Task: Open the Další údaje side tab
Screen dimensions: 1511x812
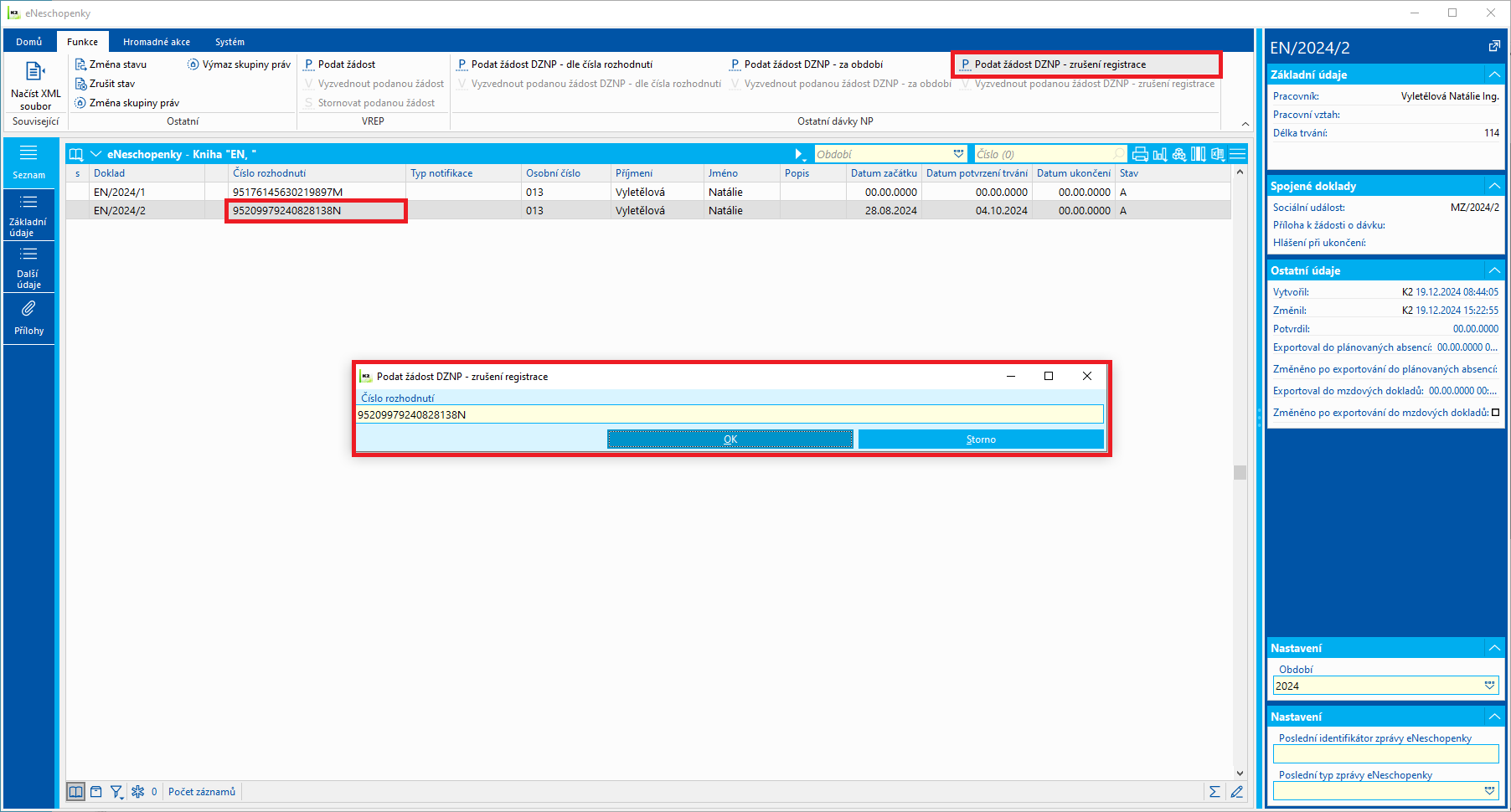Action: coord(29,267)
